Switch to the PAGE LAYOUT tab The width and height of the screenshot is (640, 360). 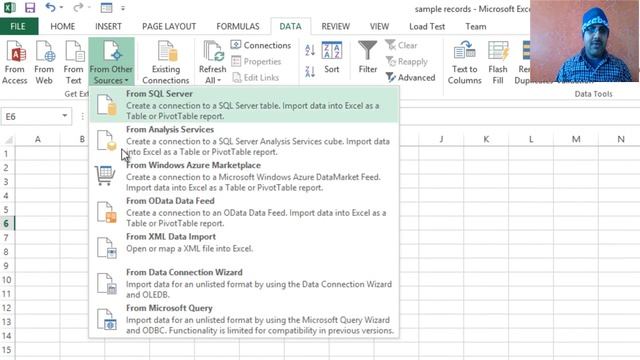[x=169, y=27]
